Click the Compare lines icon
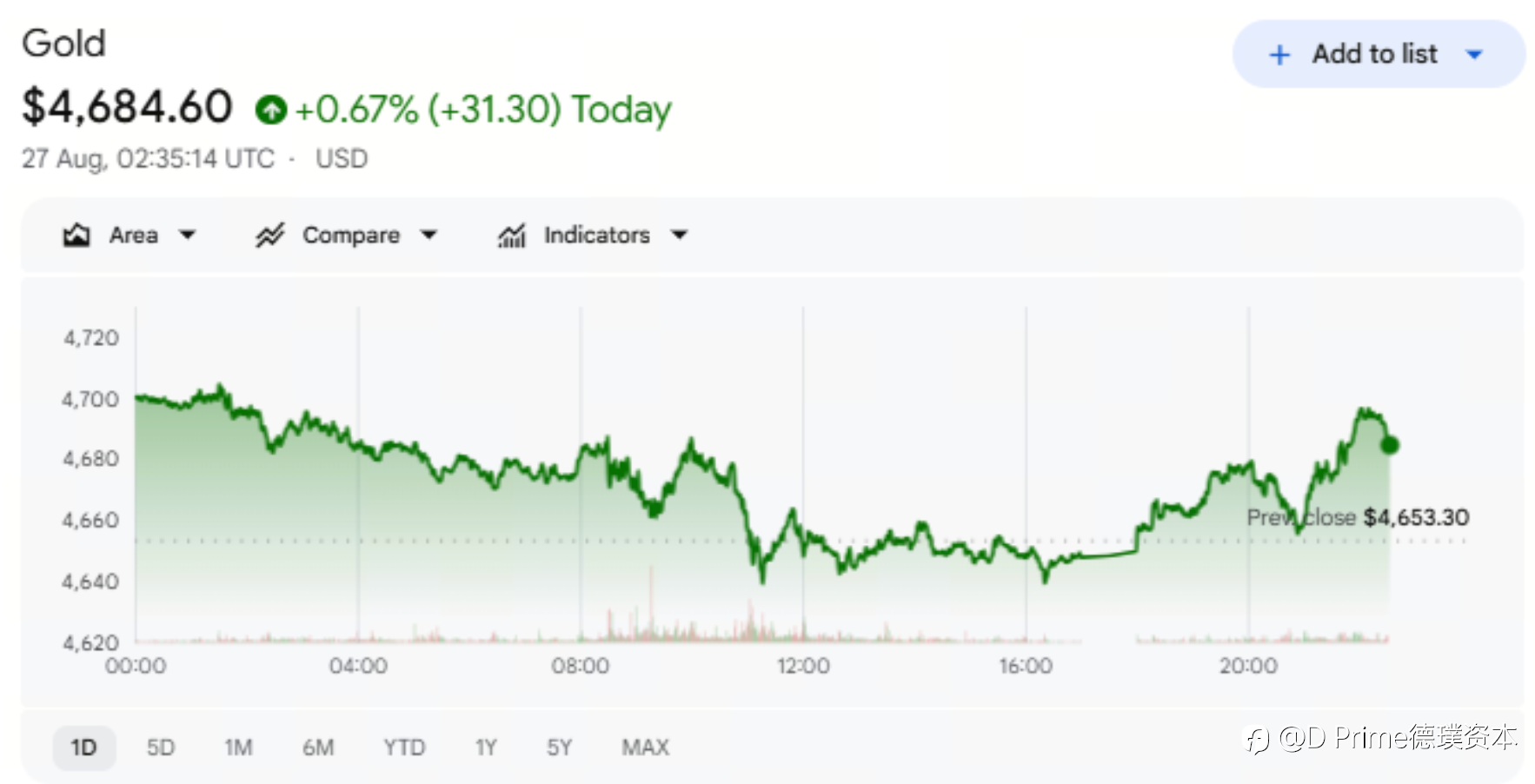The width and height of the screenshot is (1535, 784). pos(269,235)
